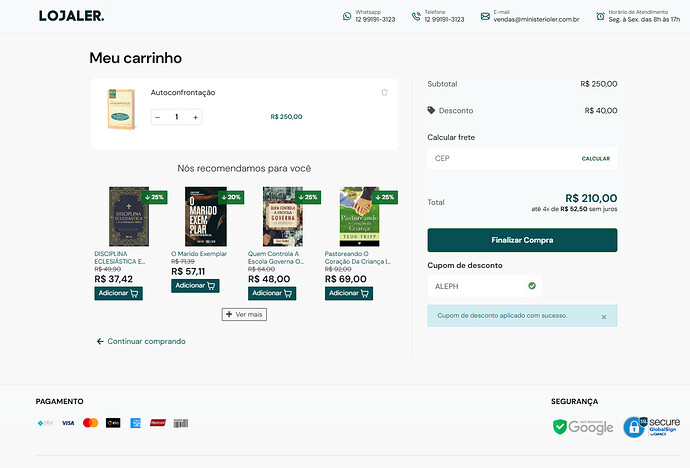Add Disciplina Eclesiástica to the cart

click(118, 293)
